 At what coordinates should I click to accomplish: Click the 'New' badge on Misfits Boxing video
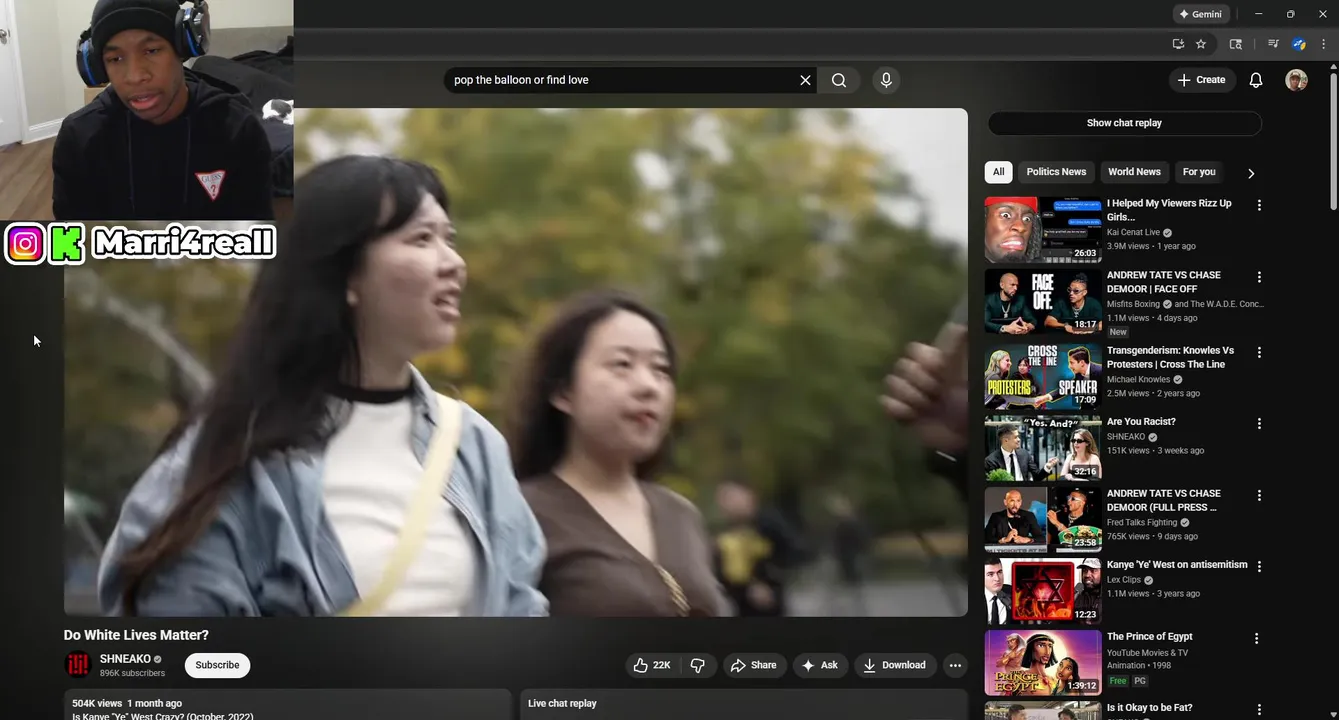tap(1118, 332)
